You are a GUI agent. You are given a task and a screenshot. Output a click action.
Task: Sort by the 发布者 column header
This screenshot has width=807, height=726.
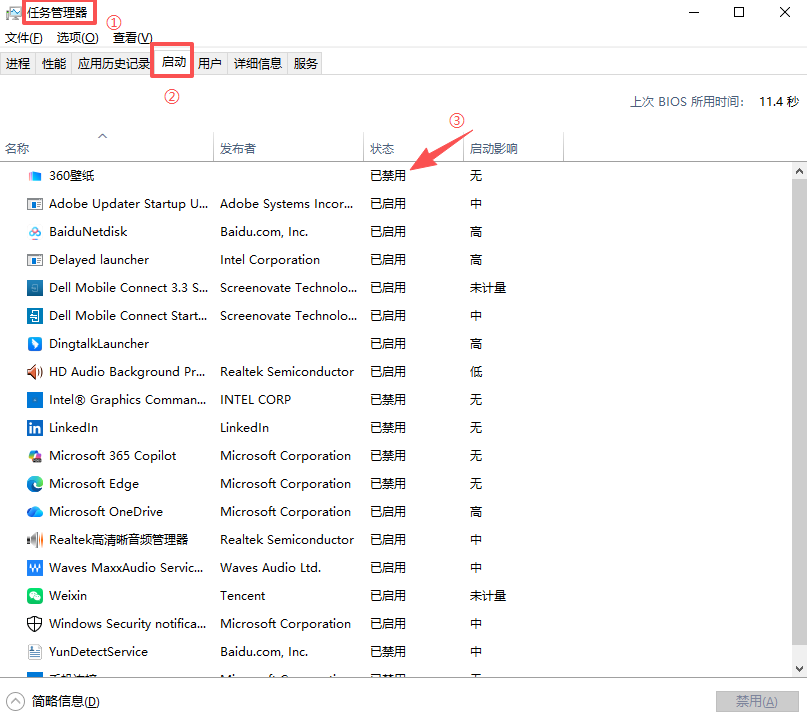pyautogui.click(x=289, y=147)
